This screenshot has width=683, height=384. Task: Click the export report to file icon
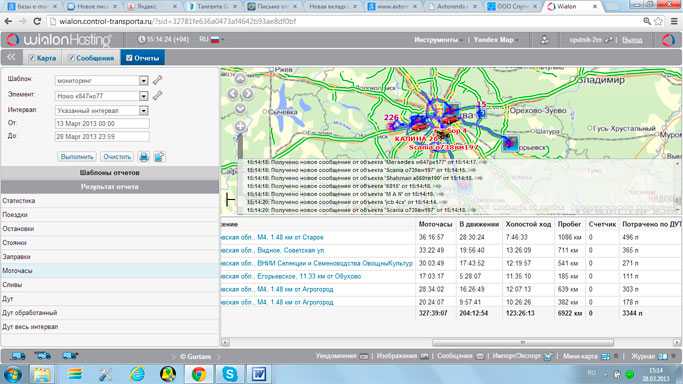pyautogui.click(x=159, y=157)
